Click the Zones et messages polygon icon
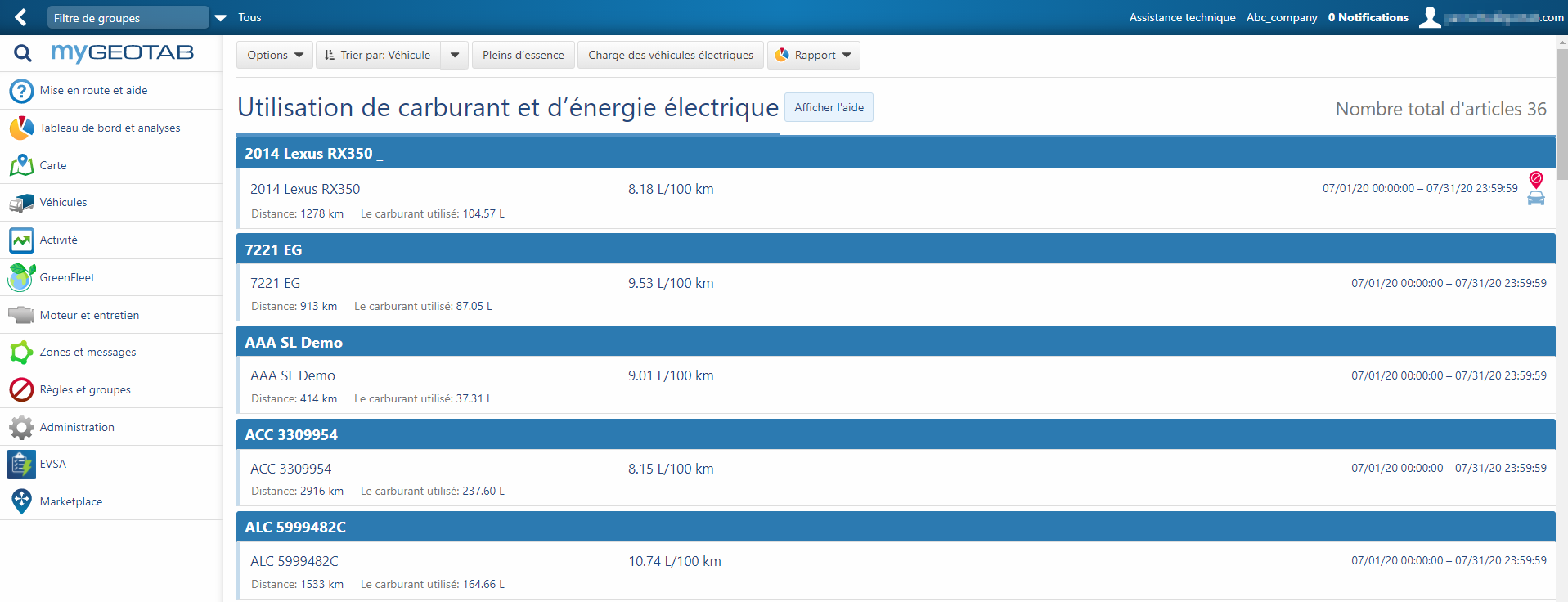1568x602 pixels. tap(21, 353)
